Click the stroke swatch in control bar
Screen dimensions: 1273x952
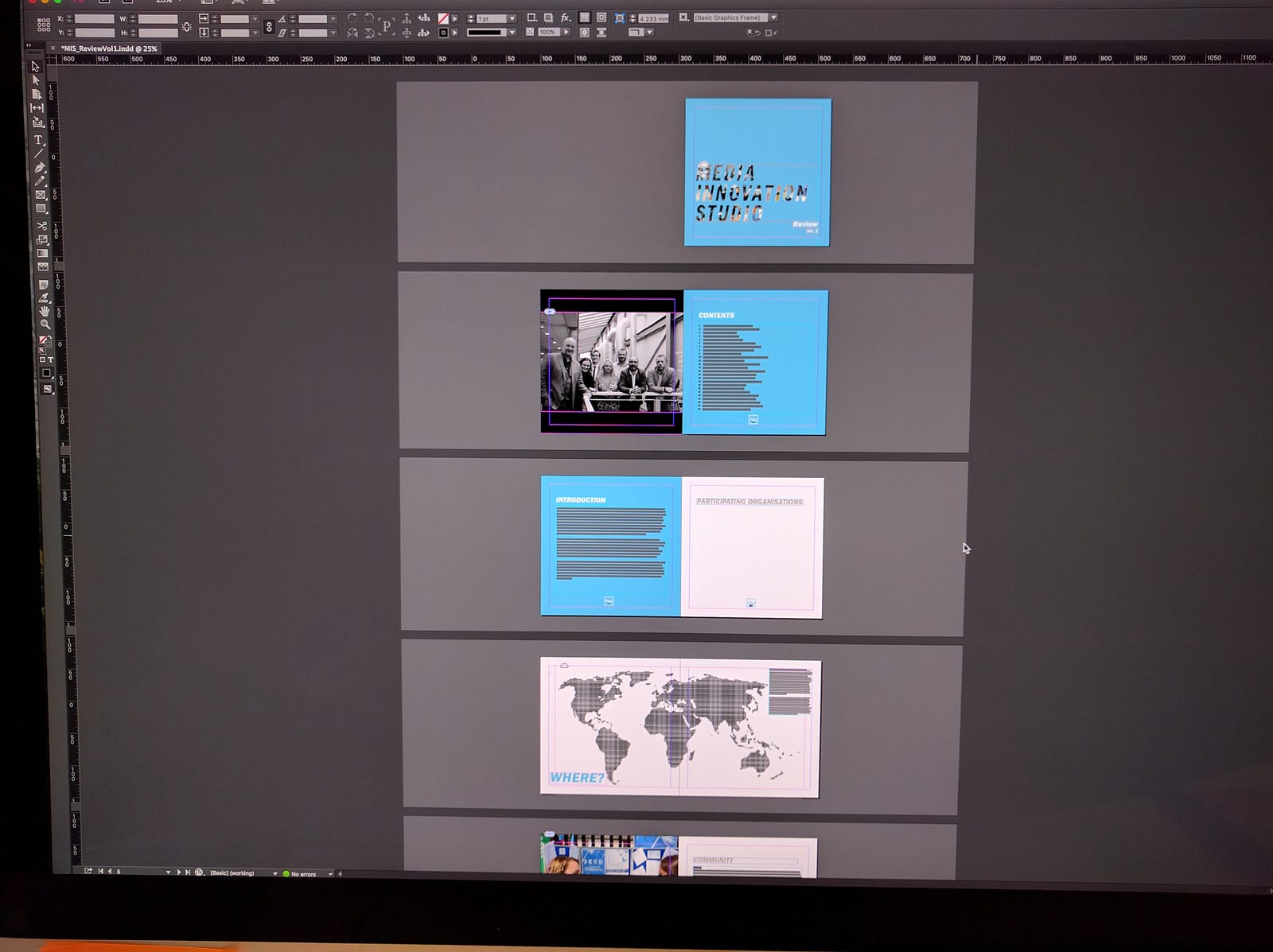443,33
